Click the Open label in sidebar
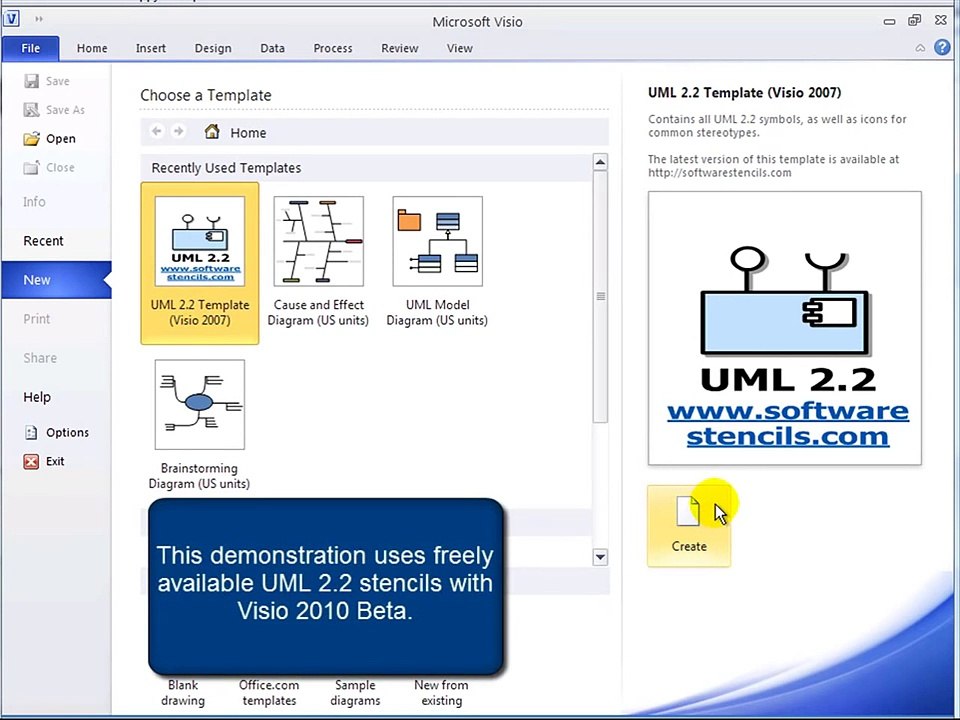The width and height of the screenshot is (960, 720). point(61,138)
